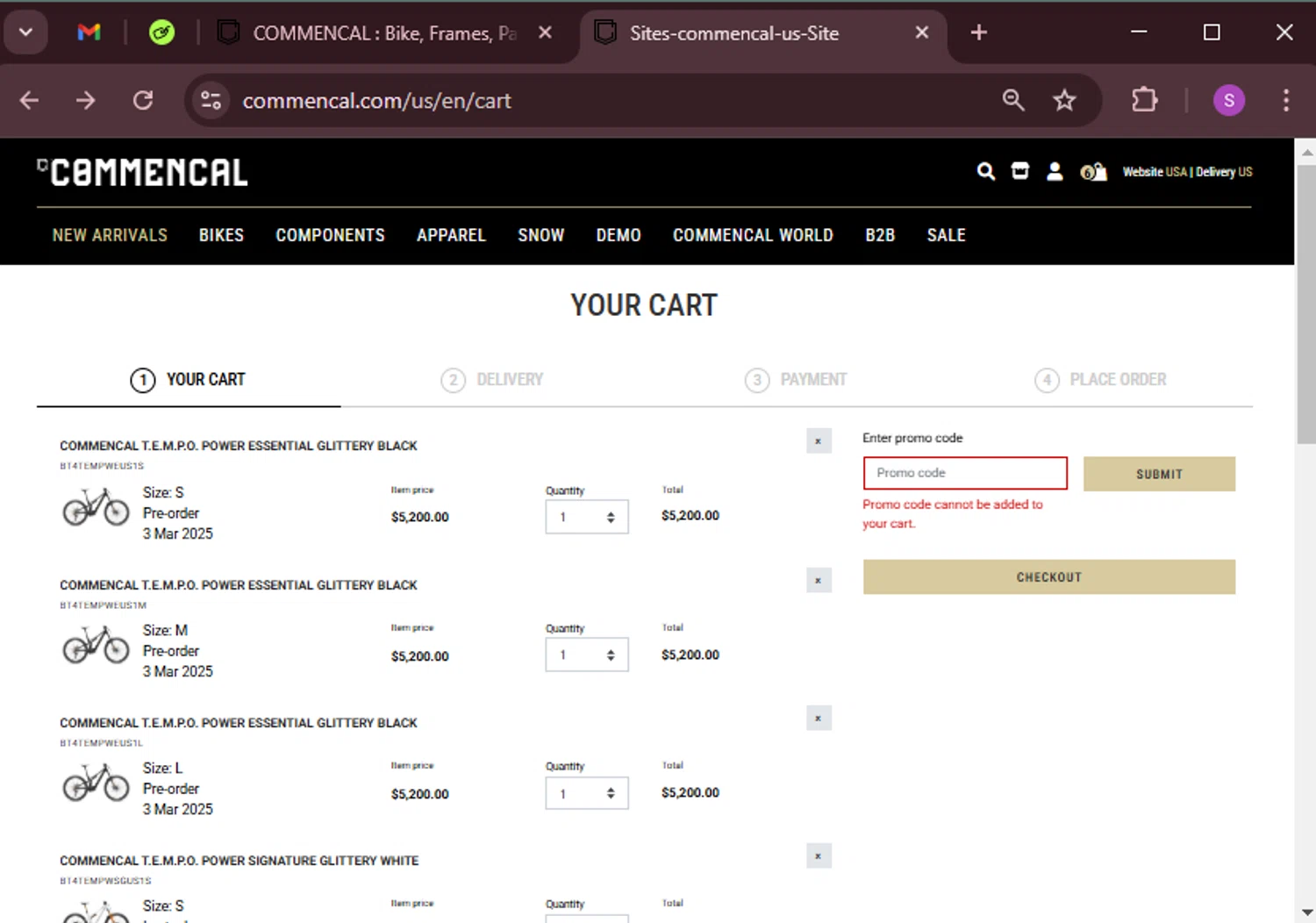Open Size S bike thumbnail image
This screenshot has width=1316, height=923.
[x=96, y=507]
